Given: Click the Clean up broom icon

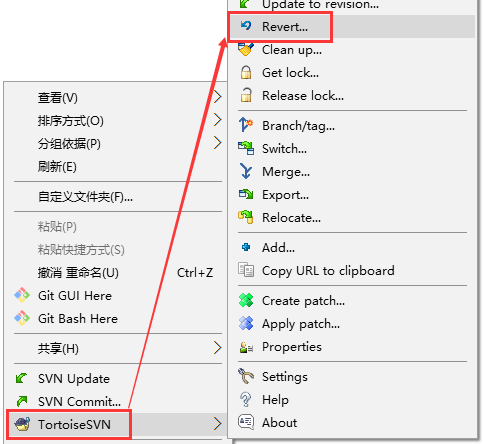Looking at the screenshot, I should click(x=246, y=49).
